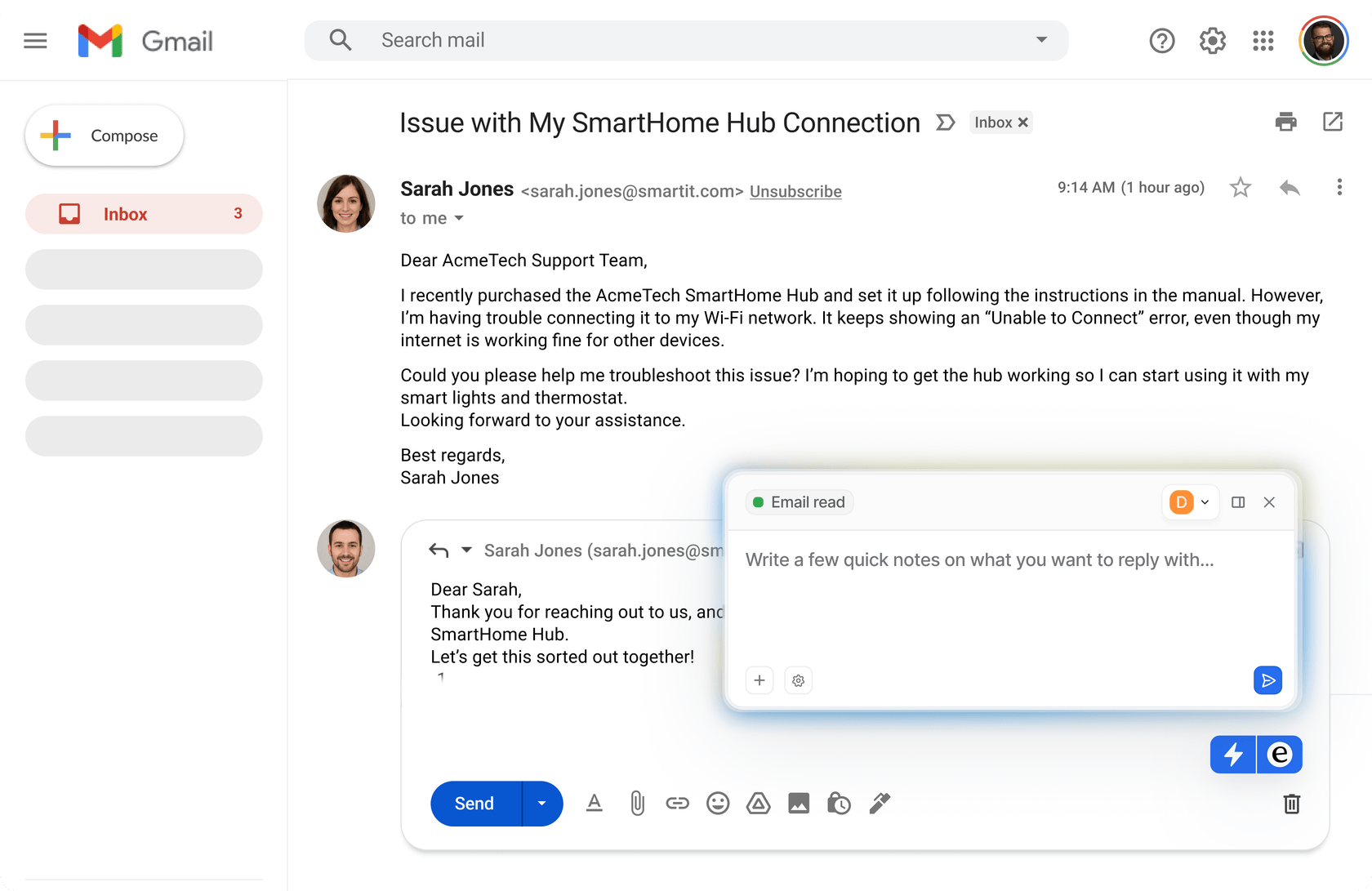This screenshot has width=1372, height=891.
Task: Open Google apps grid
Action: tap(1263, 40)
